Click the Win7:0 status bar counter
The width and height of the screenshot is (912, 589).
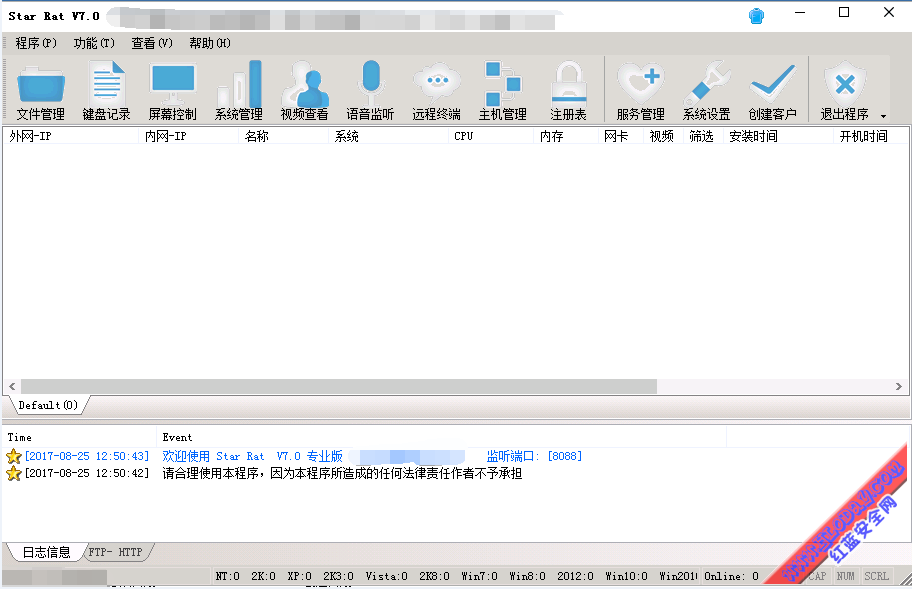[x=479, y=576]
